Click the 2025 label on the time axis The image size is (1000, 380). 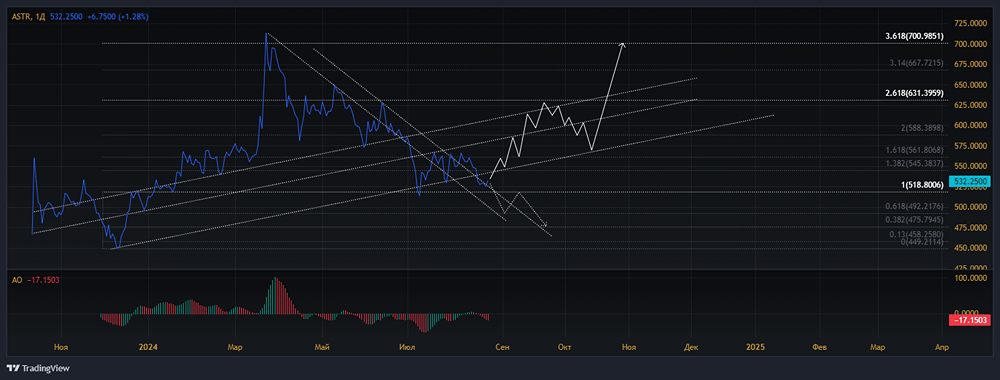(755, 347)
